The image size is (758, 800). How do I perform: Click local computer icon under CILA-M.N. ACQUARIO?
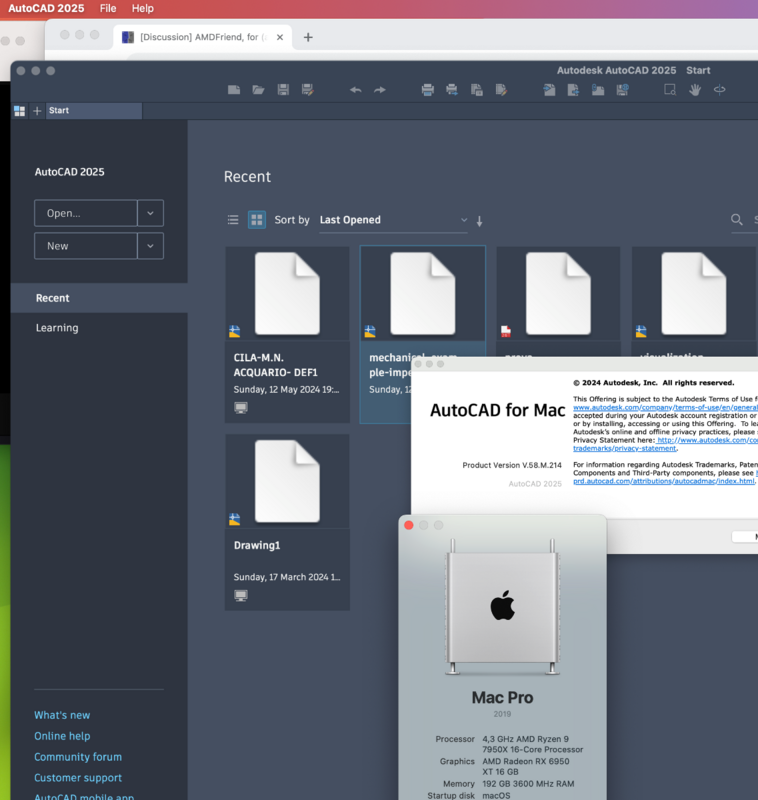(241, 408)
